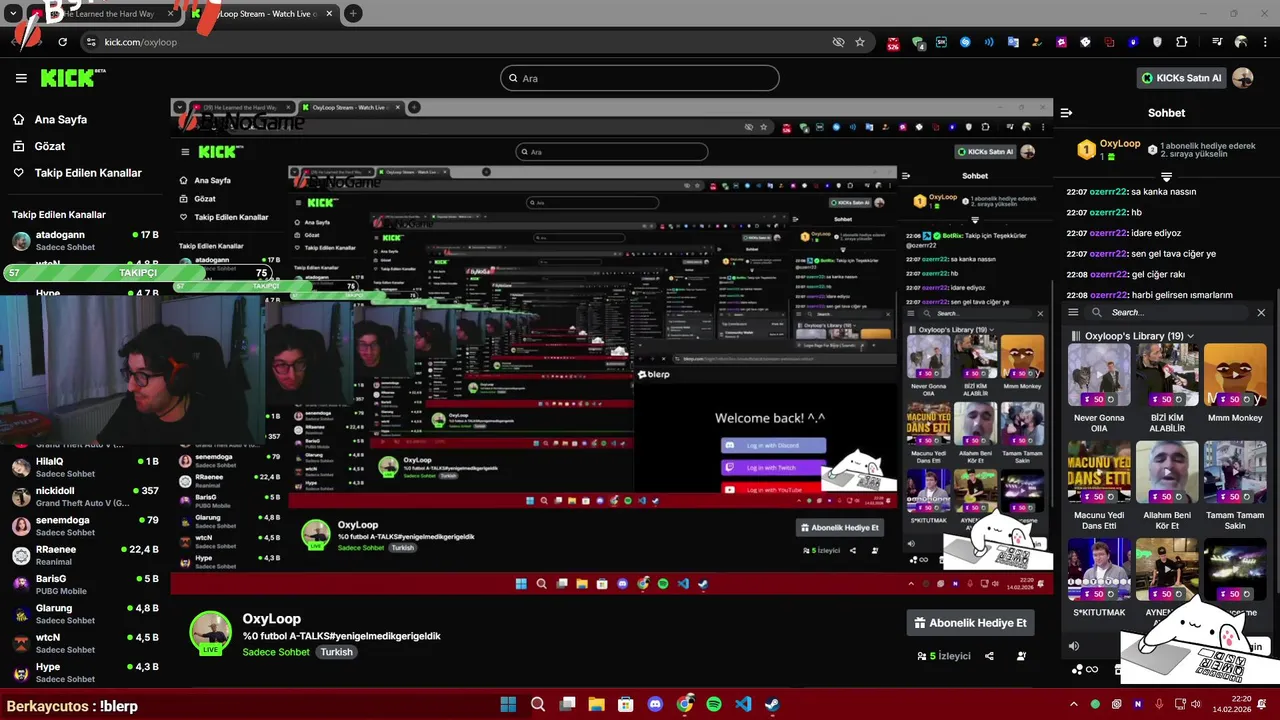This screenshot has width=1280, height=720.
Task: Click chat message sa kanka nassın
Action: pyautogui.click(x=1163, y=191)
